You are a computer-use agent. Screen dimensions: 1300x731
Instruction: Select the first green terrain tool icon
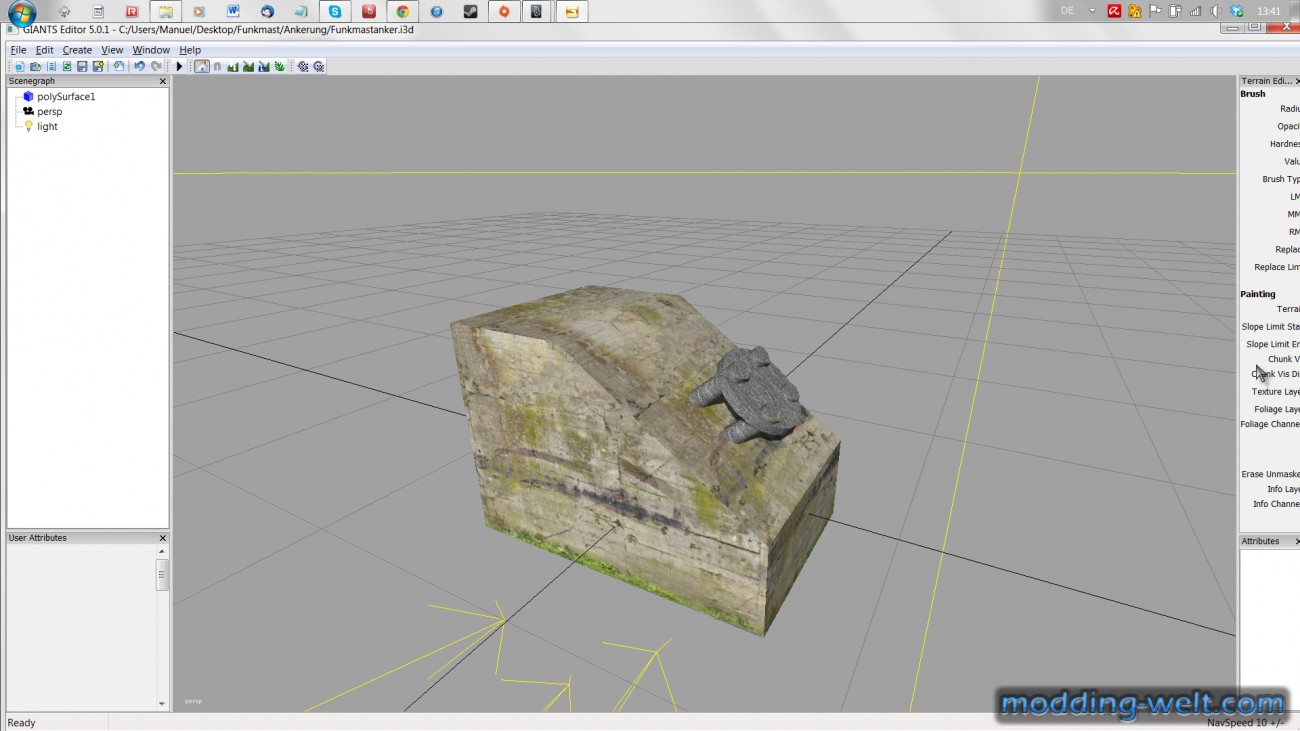(x=232, y=67)
